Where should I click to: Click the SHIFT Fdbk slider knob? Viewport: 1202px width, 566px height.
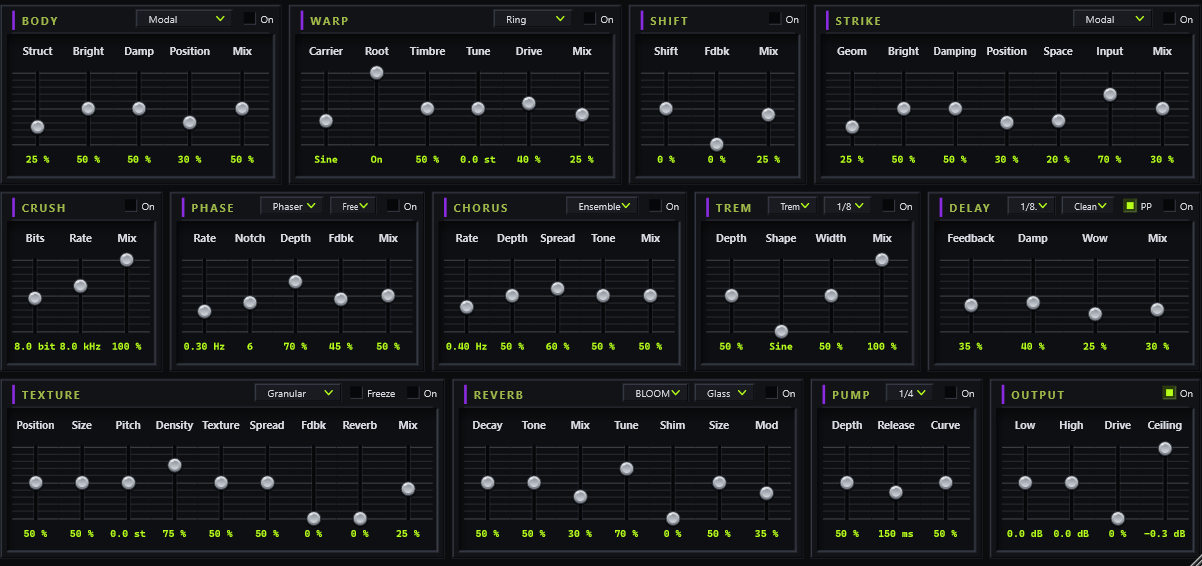coord(716,144)
